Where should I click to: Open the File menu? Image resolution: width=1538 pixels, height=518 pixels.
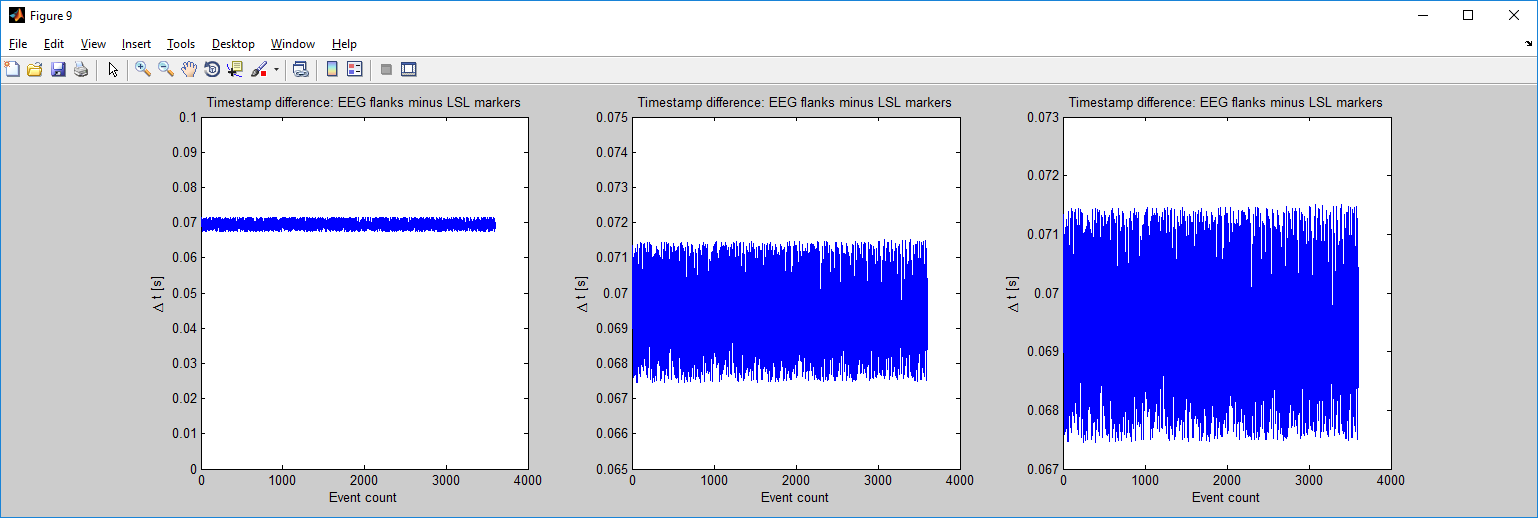(x=18, y=44)
